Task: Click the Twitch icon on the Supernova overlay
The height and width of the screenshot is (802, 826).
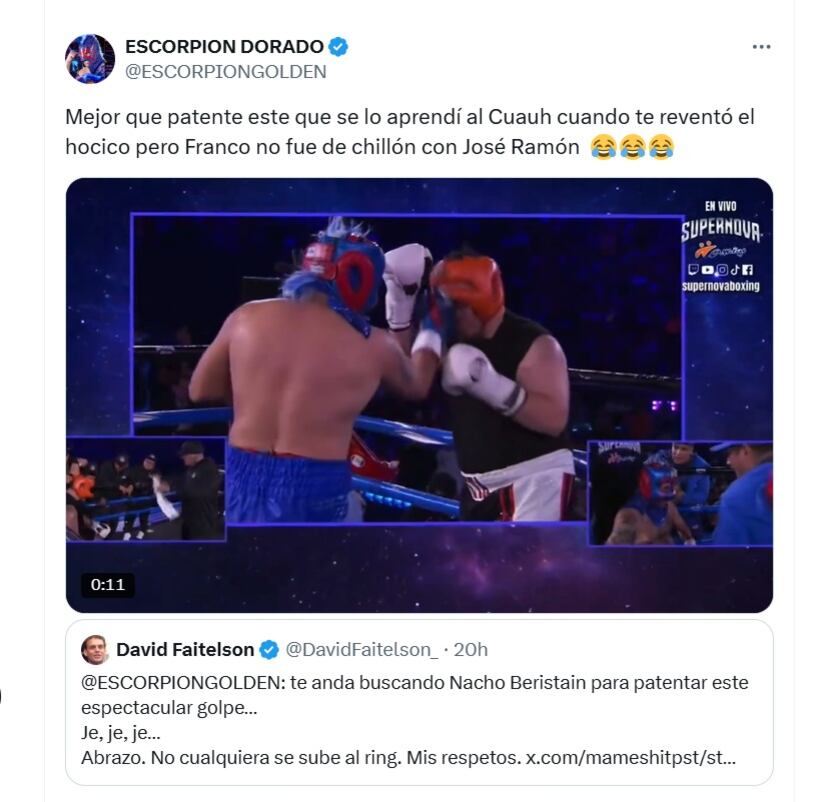Action: [x=694, y=270]
